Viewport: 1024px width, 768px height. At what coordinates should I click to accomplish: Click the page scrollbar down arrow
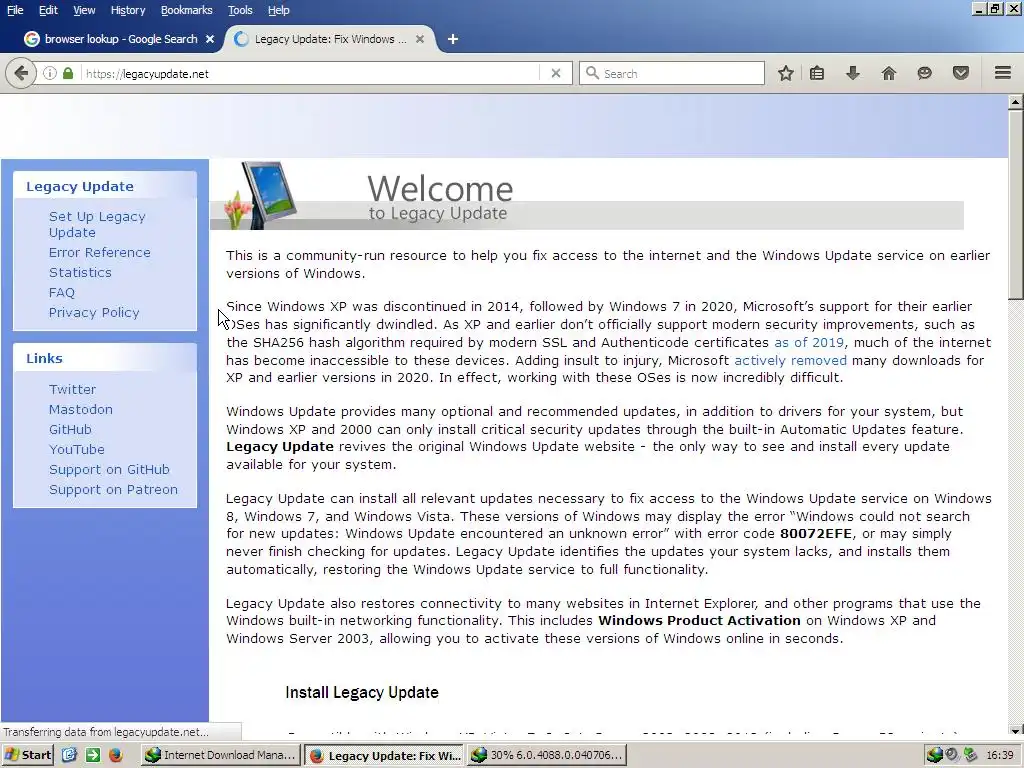(1016, 730)
